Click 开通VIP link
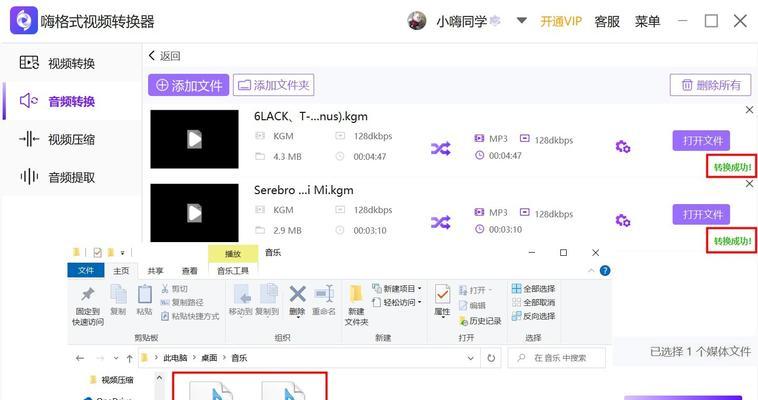The width and height of the screenshot is (758, 400). 561,21
